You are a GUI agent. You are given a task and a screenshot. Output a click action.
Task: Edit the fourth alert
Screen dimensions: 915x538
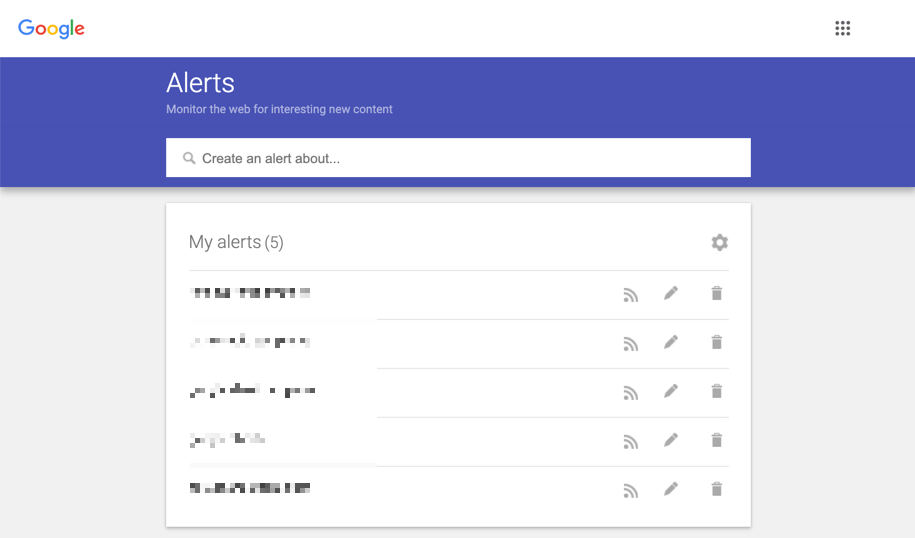pyautogui.click(x=671, y=440)
